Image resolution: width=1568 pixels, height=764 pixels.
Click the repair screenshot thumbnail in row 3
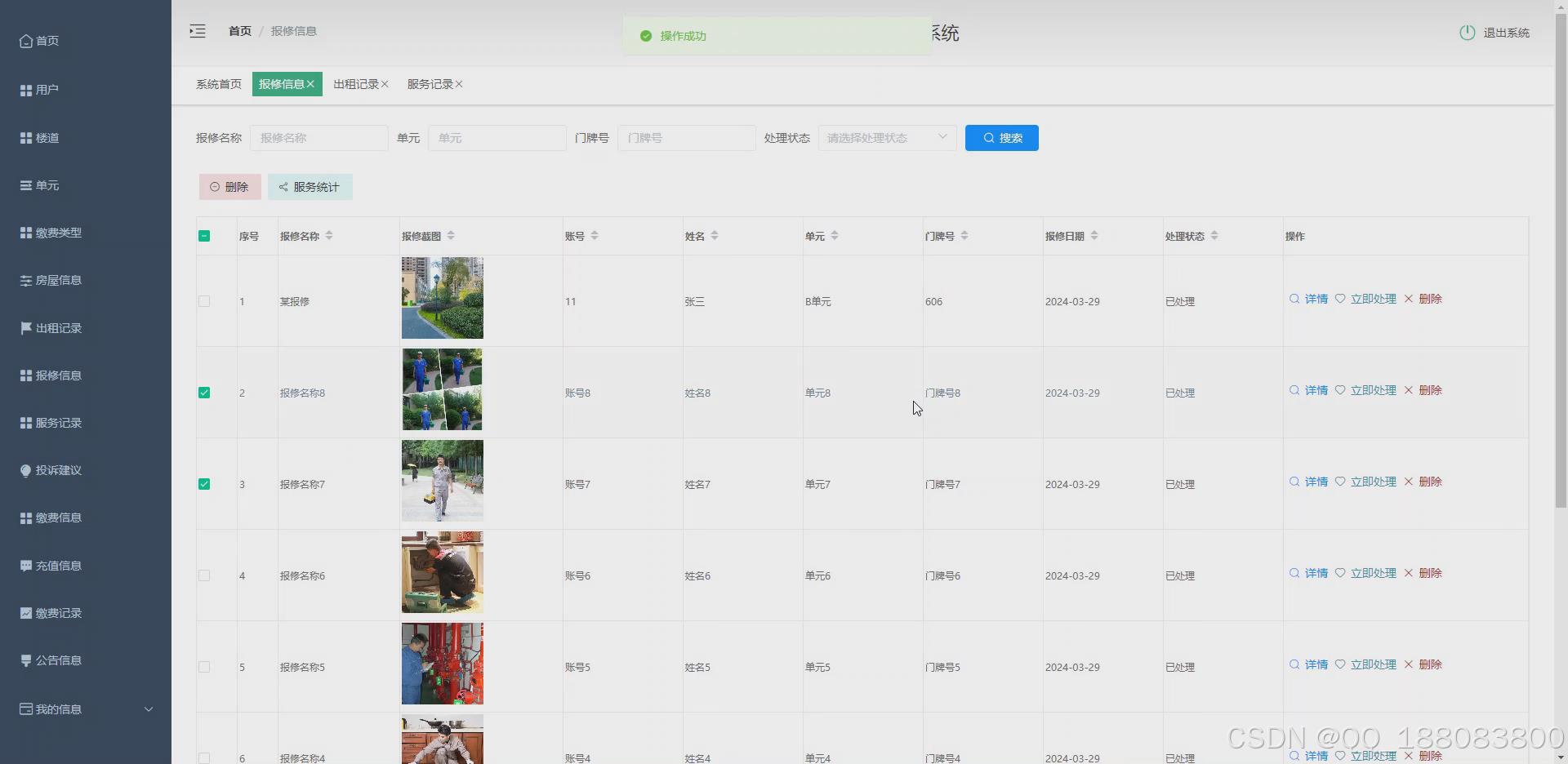tap(441, 481)
